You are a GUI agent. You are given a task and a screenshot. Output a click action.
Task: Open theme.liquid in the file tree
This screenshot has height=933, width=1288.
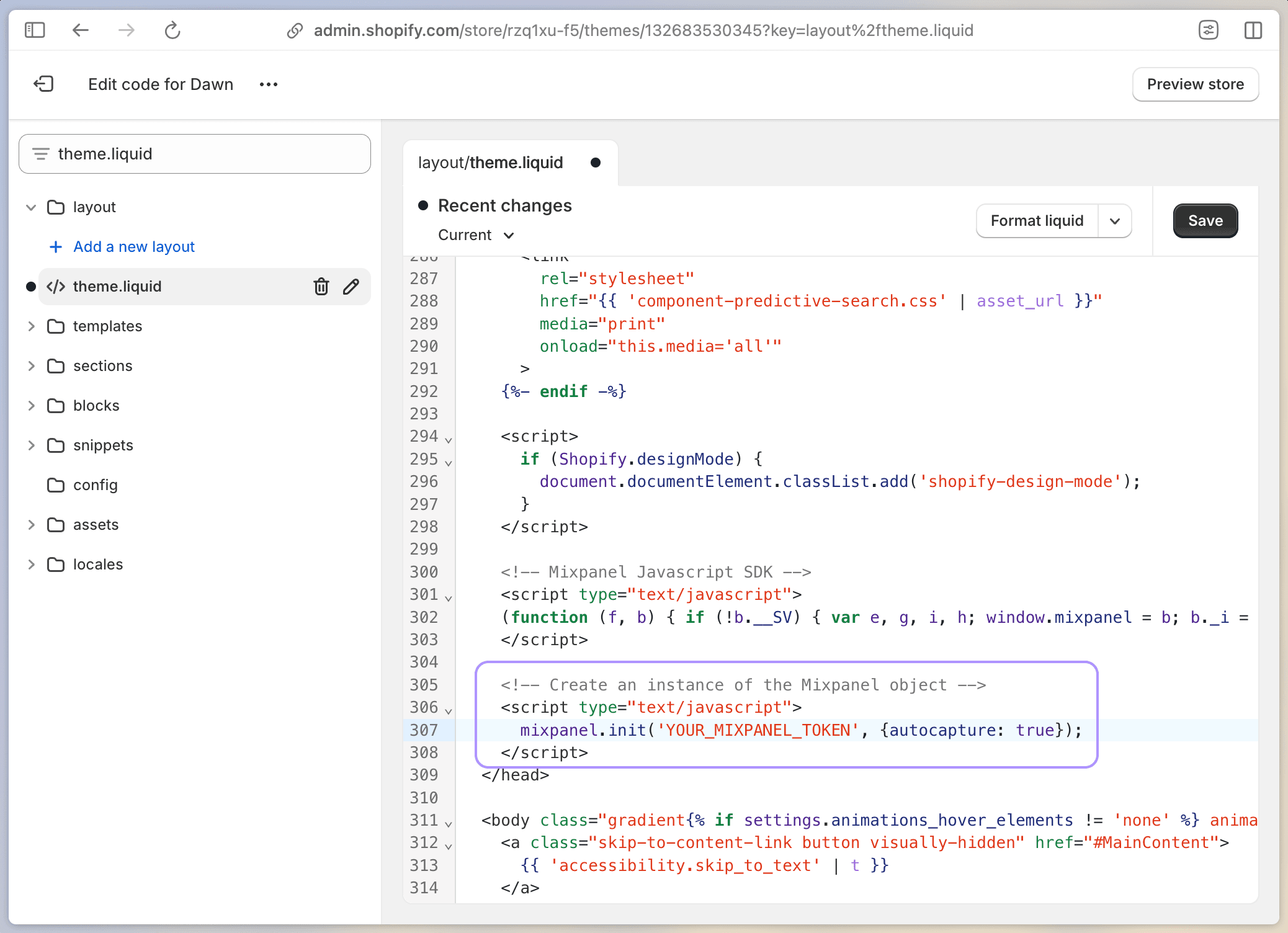tap(117, 287)
